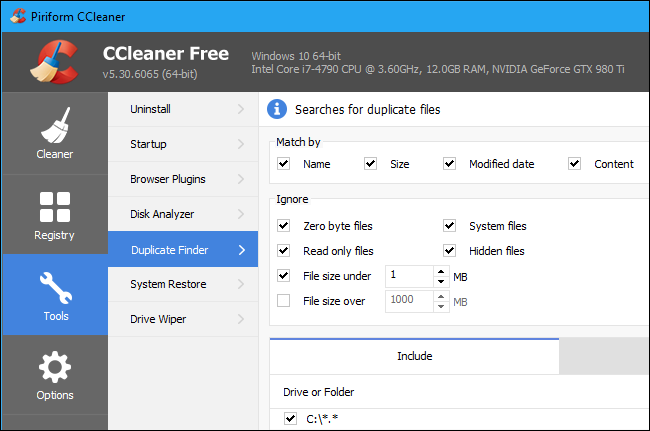Uncheck the Modified date checkbox
650x431 pixels.
coord(450,164)
